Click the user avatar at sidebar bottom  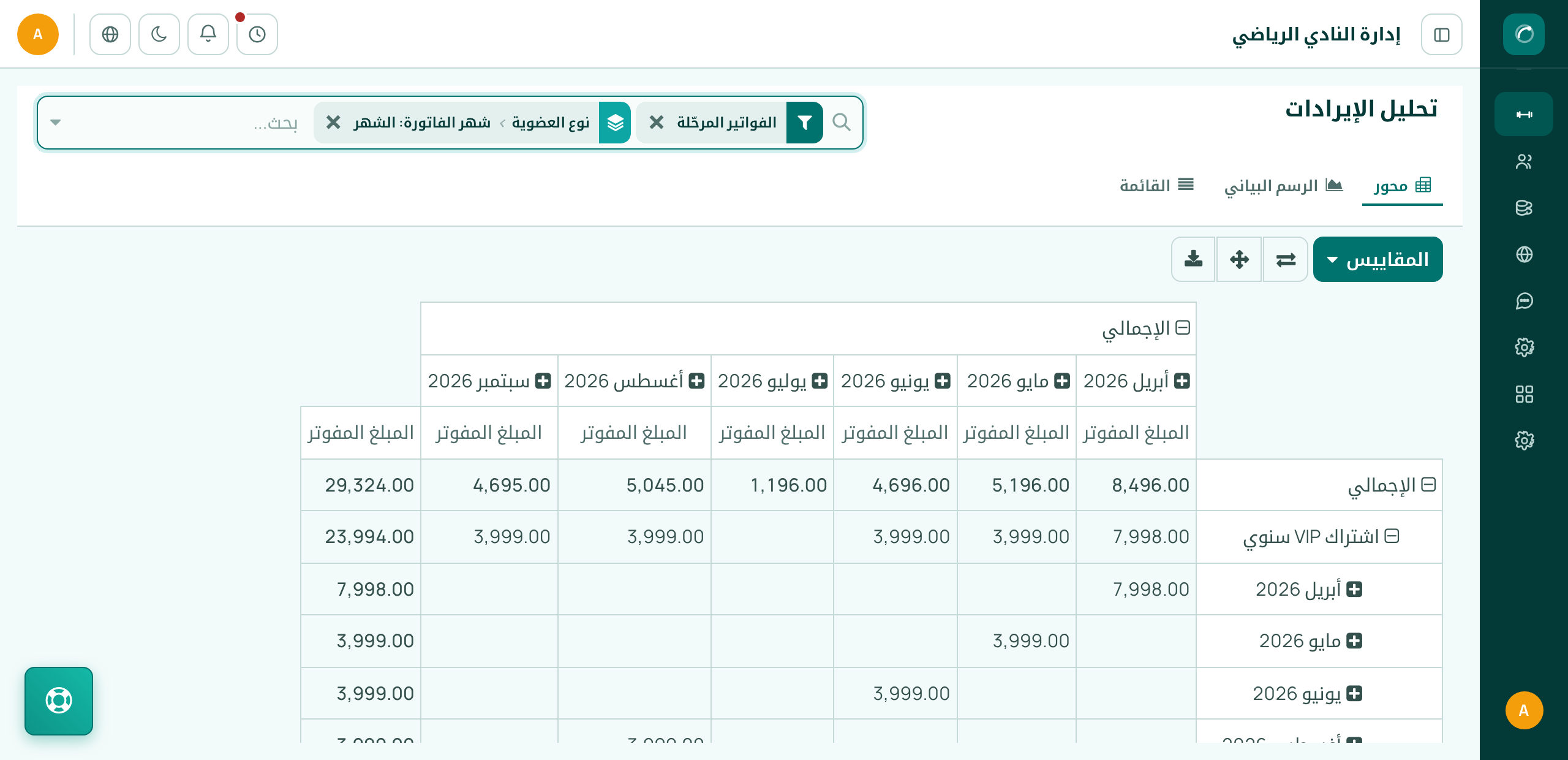point(1523,710)
